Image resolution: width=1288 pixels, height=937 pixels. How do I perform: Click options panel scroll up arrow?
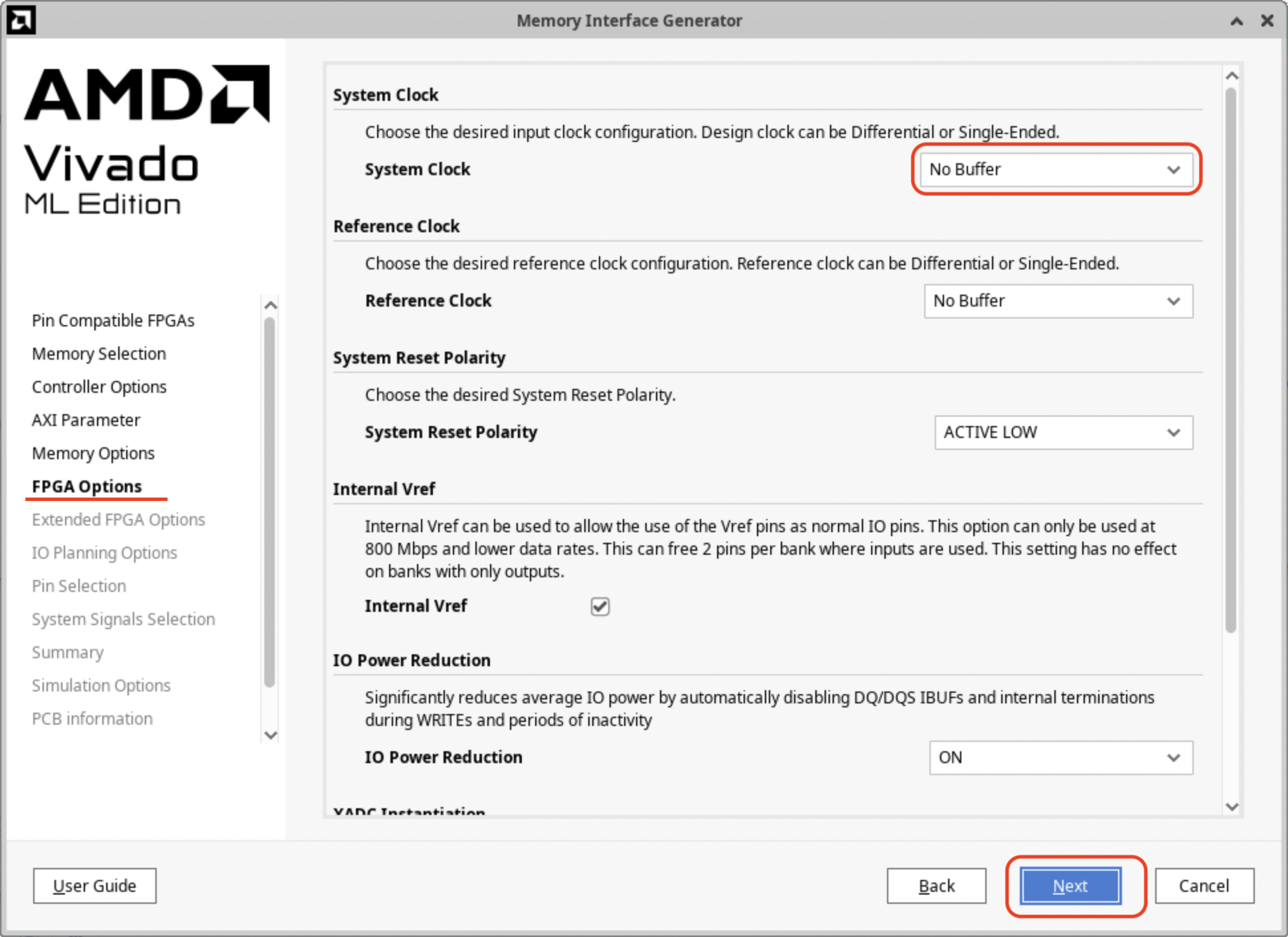[x=1232, y=76]
